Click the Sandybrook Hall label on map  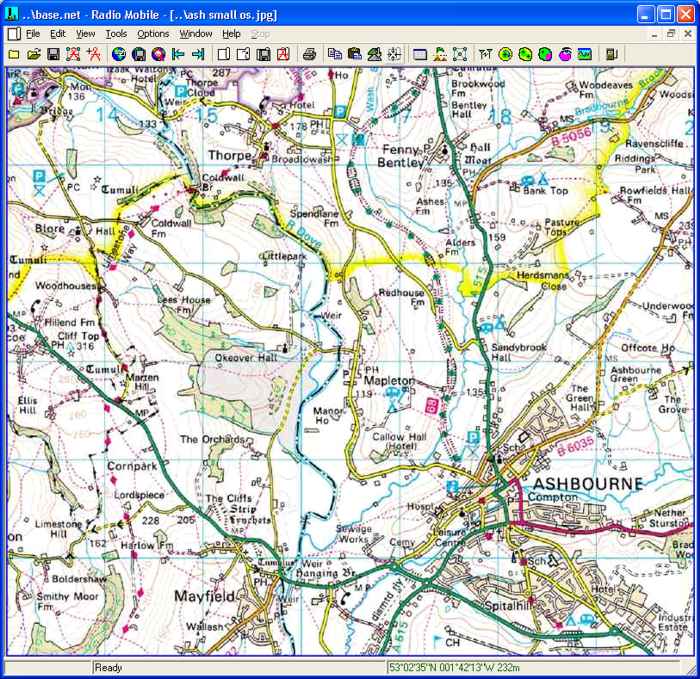tap(519, 352)
